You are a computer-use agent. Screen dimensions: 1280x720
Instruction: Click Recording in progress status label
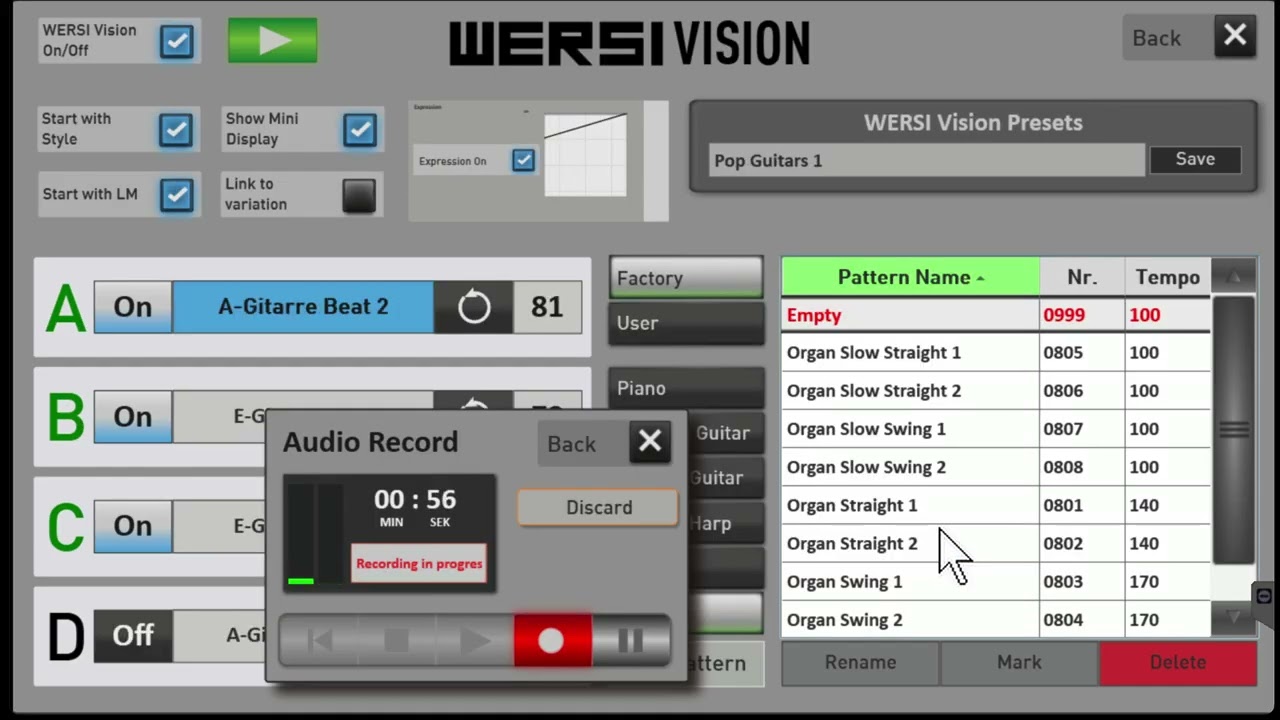(420, 563)
